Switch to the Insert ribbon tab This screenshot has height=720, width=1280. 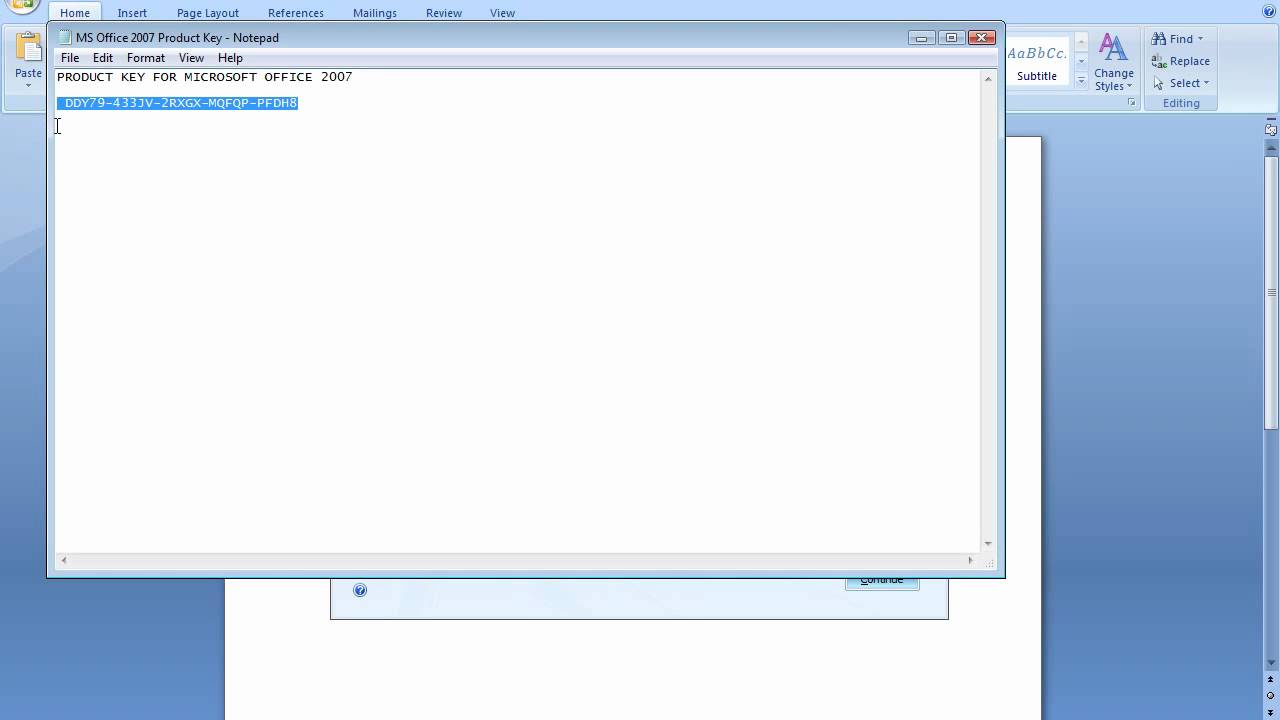coord(132,13)
